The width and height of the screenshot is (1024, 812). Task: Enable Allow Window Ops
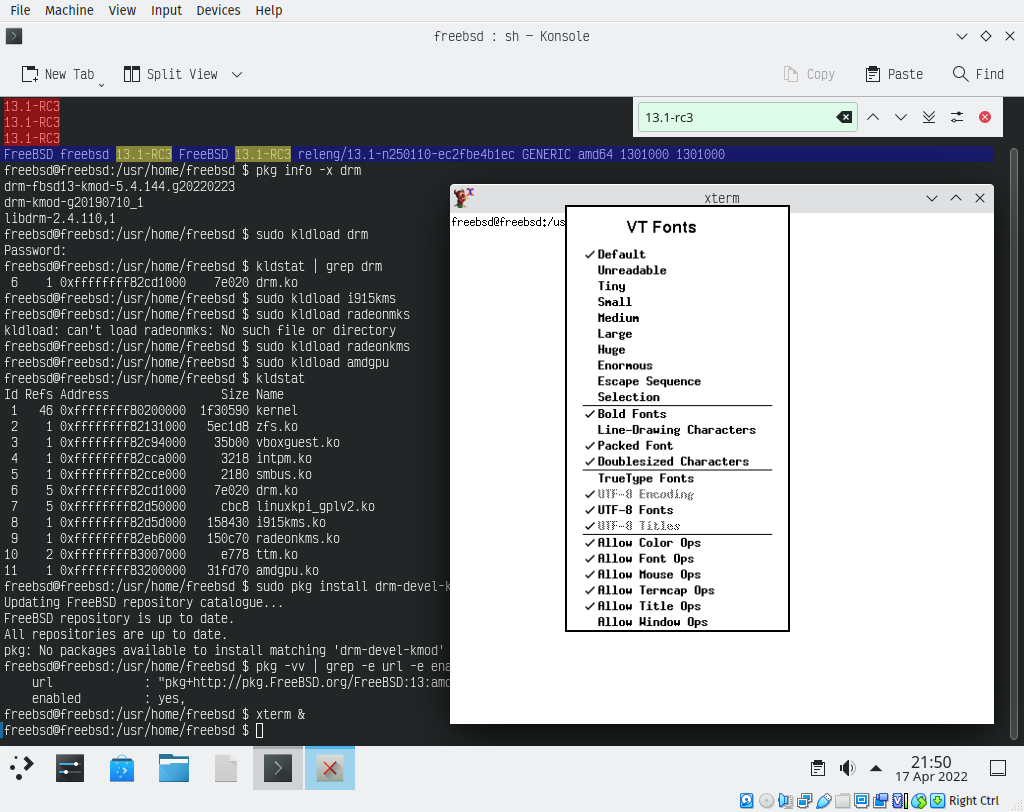pos(652,622)
